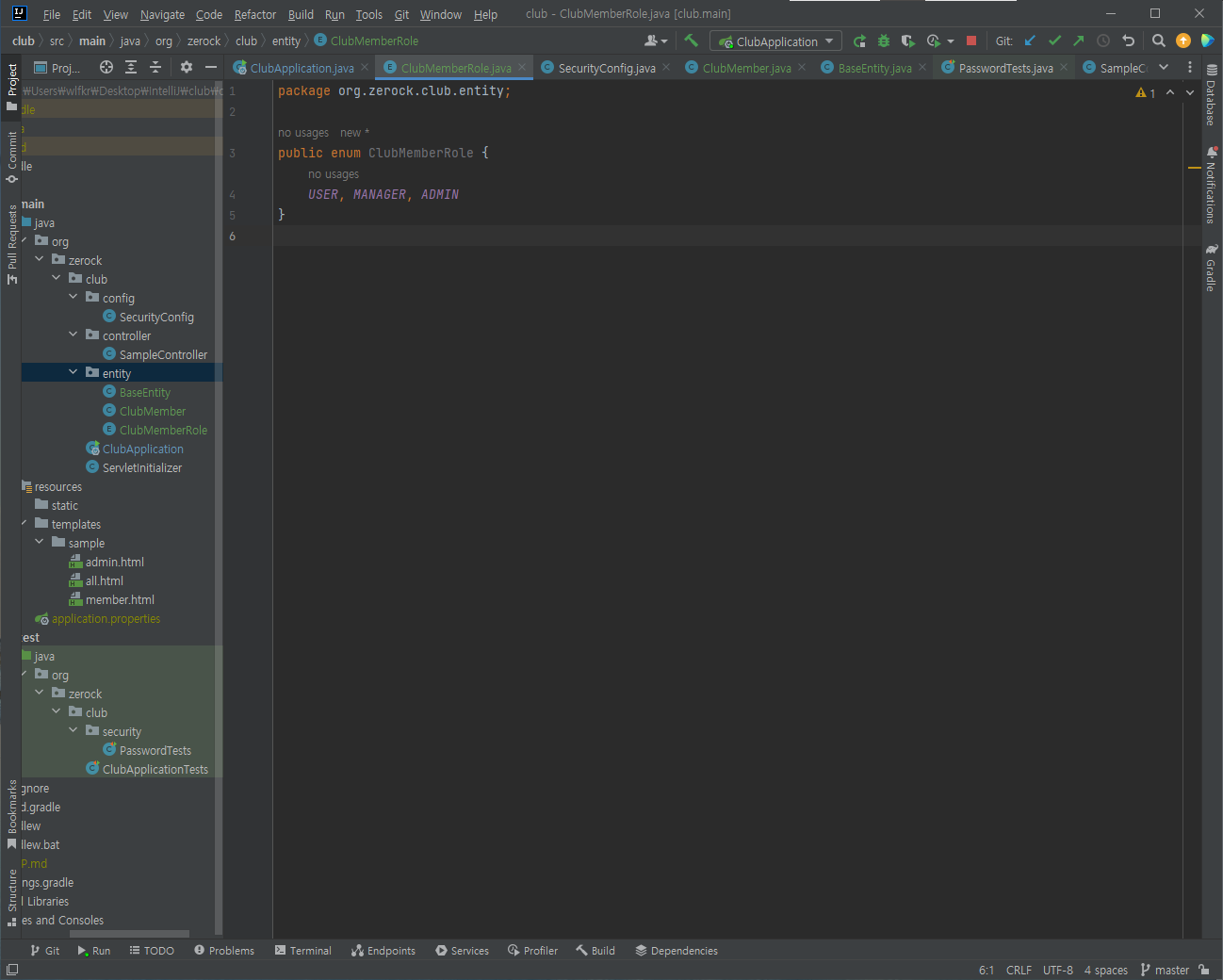Image resolution: width=1223 pixels, height=980 pixels.
Task: Toggle the Database side panel
Action: coord(1212,96)
